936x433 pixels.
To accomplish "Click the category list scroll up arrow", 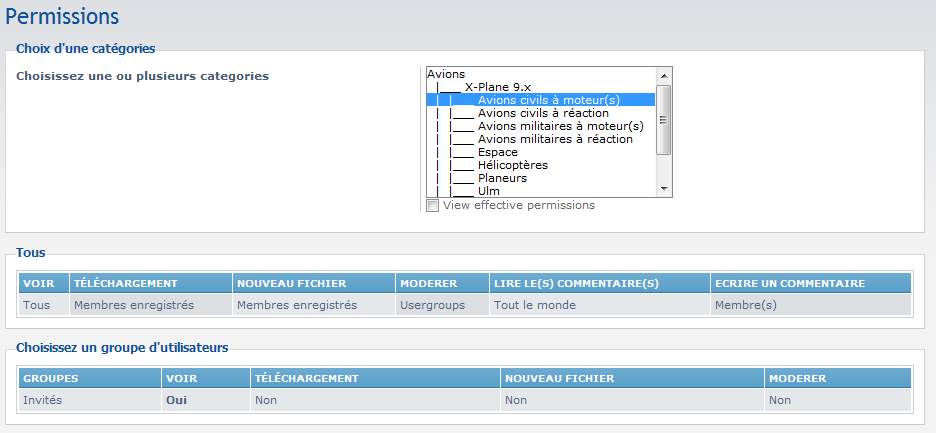I will pyautogui.click(x=663, y=74).
